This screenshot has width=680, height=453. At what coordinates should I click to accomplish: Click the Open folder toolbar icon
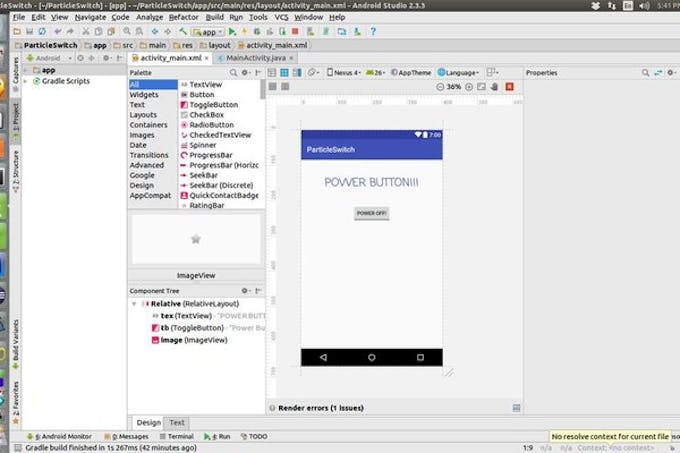pyautogui.click(x=17, y=32)
